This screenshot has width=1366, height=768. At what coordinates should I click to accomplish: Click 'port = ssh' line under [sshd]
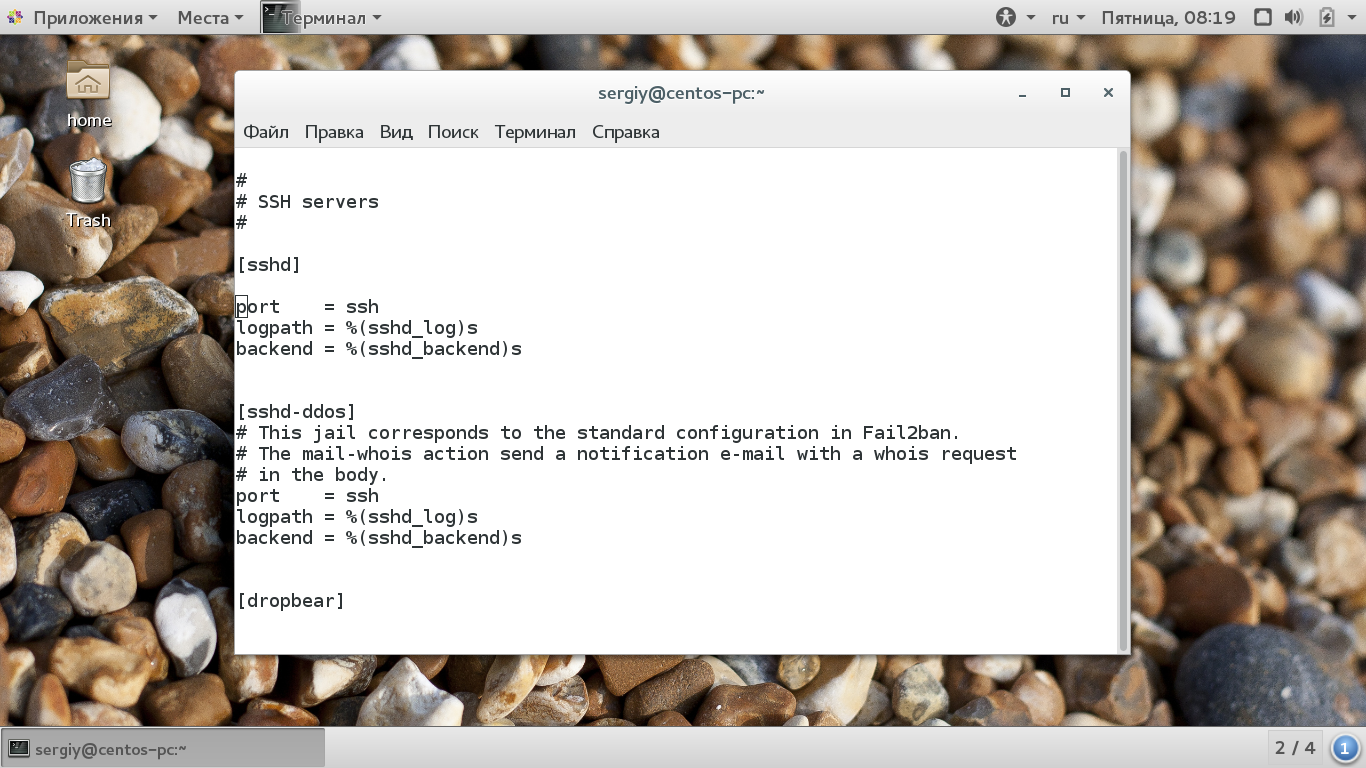tap(307, 307)
